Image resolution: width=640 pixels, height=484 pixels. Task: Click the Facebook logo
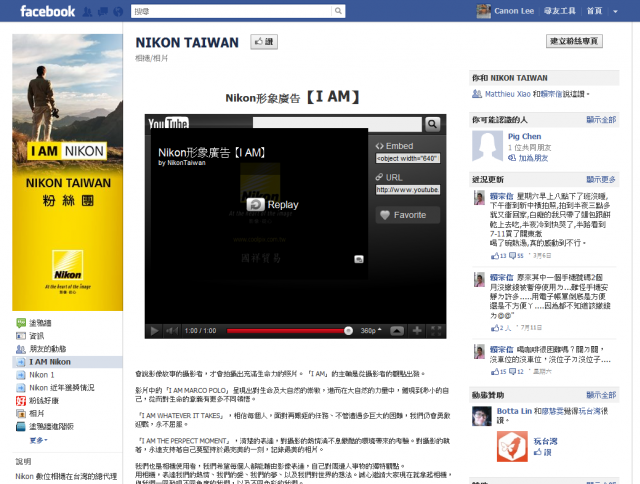pos(47,11)
